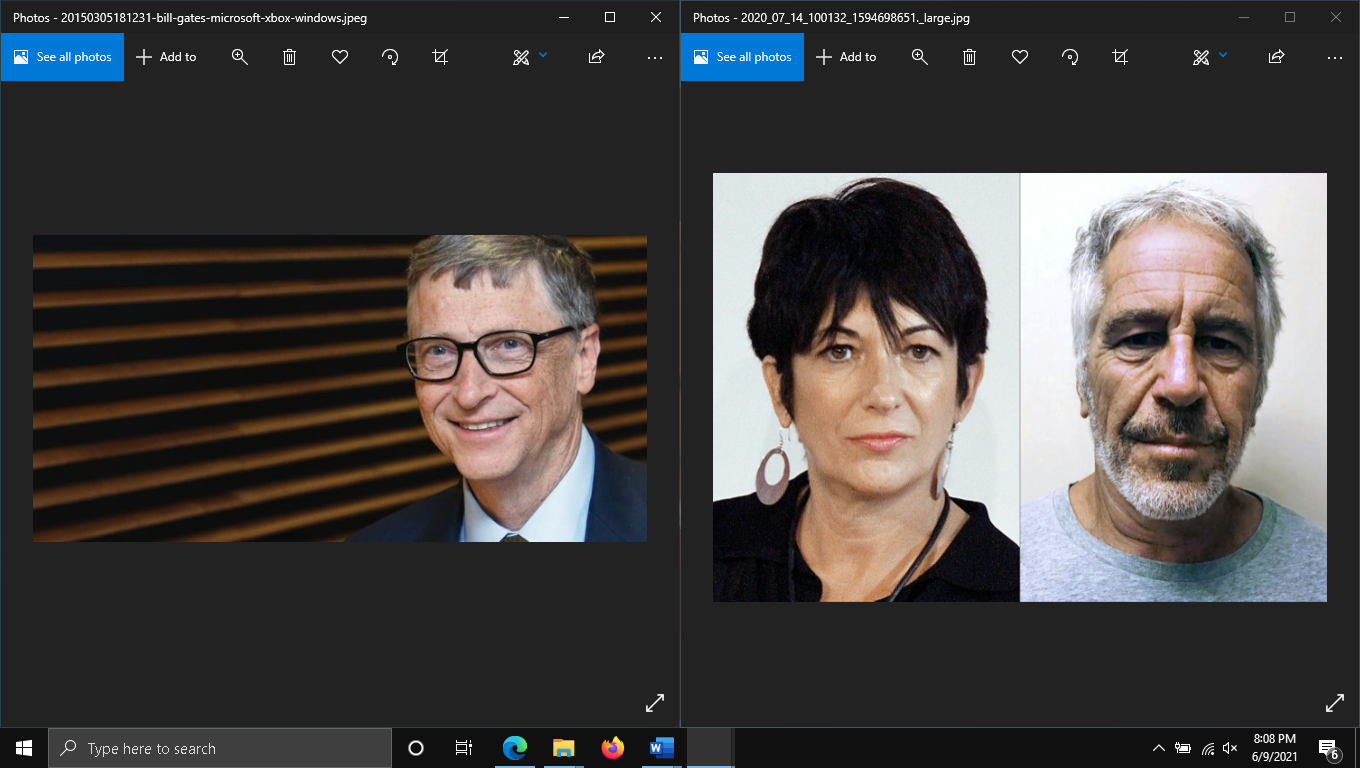The image size is (1360, 768).
Task: Click the bill-gates-microsoft-xbox-windows.jpeg window title
Action: [x=190, y=18]
